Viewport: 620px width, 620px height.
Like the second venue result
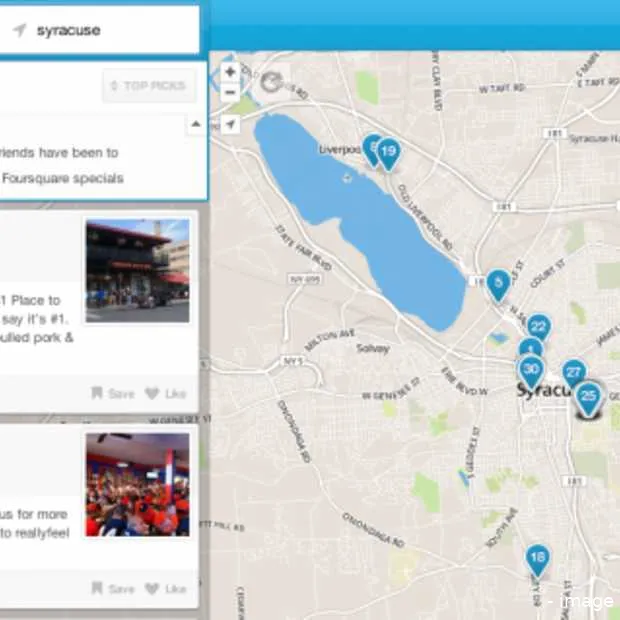click(166, 588)
